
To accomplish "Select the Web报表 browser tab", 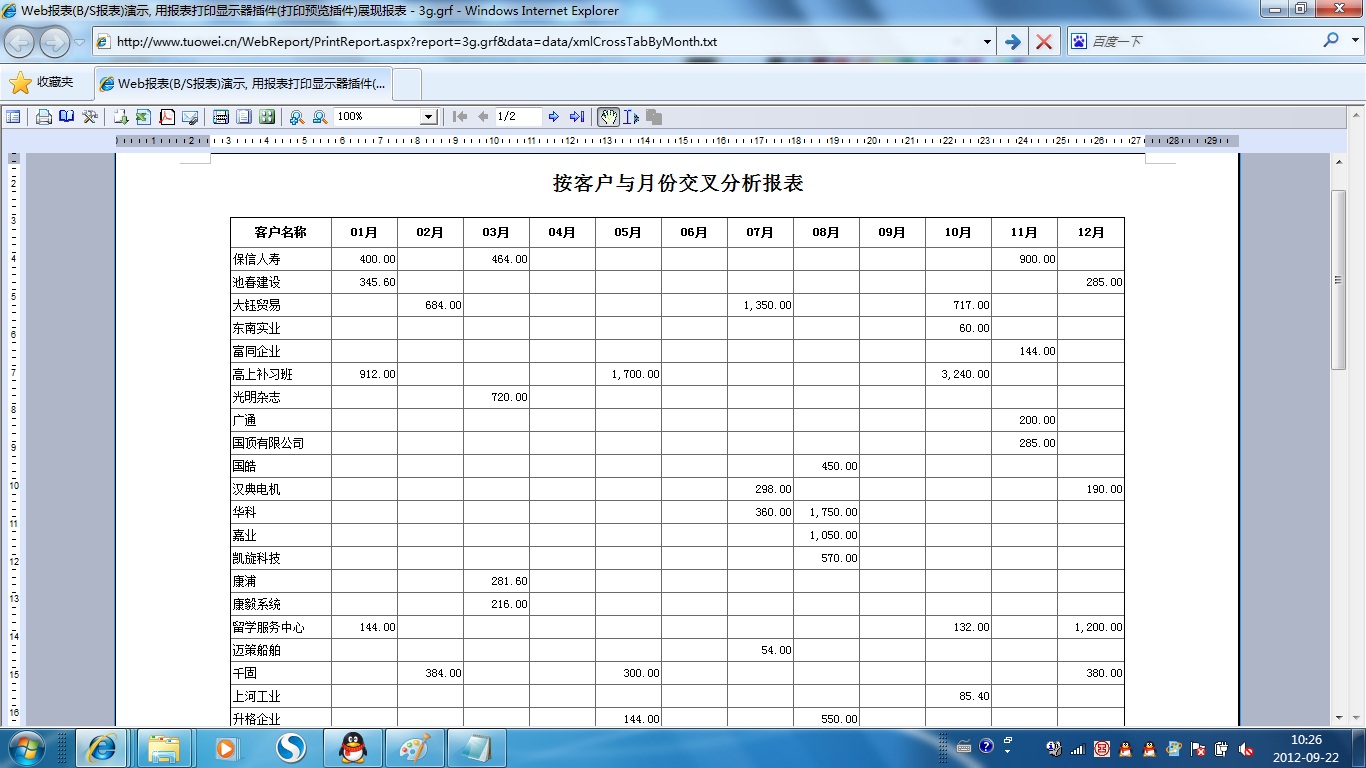I will point(244,84).
